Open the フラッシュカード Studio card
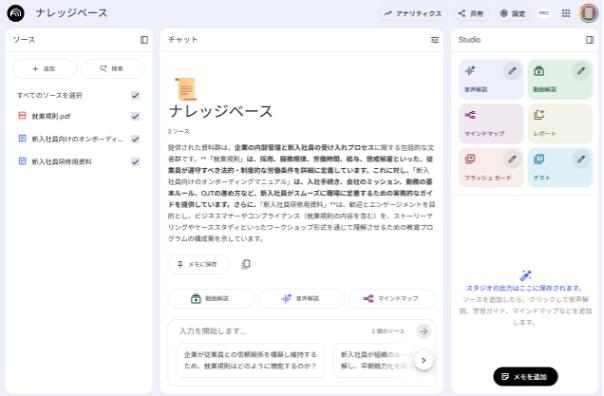604x396 pixels. tap(491, 168)
